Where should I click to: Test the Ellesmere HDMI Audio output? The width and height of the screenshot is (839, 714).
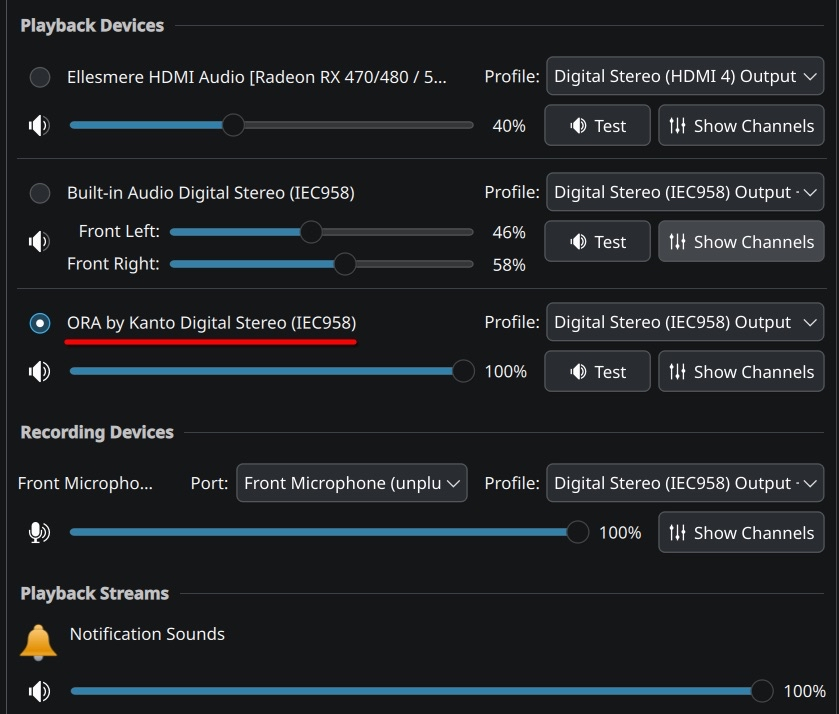(x=597, y=126)
